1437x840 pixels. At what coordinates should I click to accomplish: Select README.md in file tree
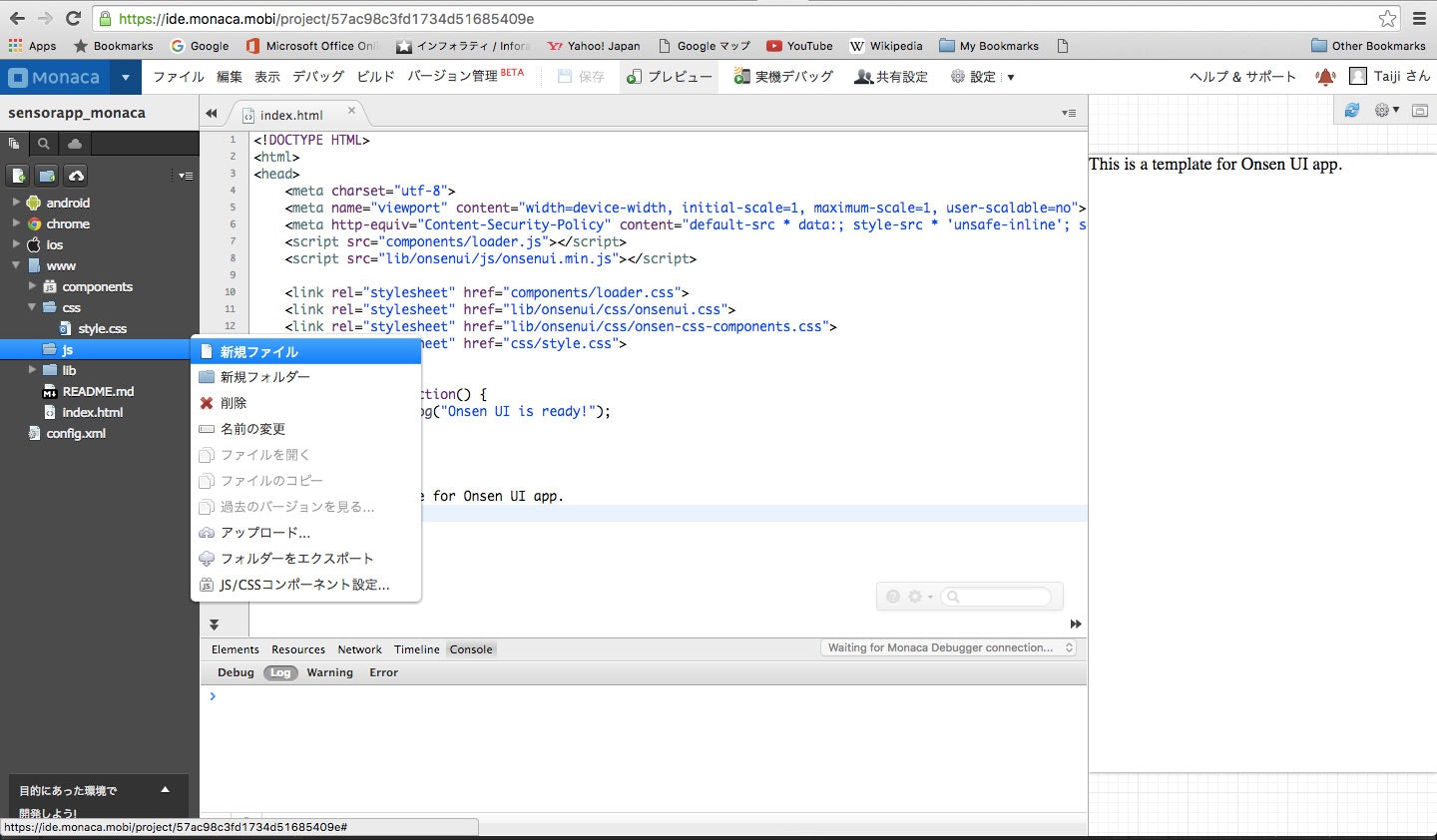pos(98,391)
